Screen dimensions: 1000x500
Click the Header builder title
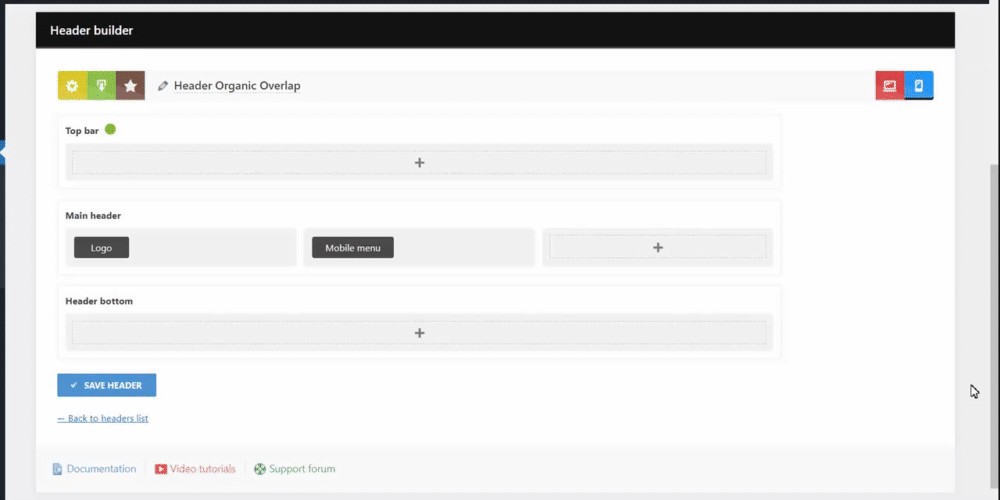coord(92,30)
